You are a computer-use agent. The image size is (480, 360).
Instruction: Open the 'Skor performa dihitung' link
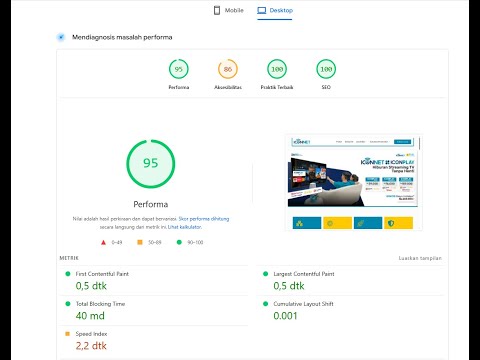click(x=204, y=219)
